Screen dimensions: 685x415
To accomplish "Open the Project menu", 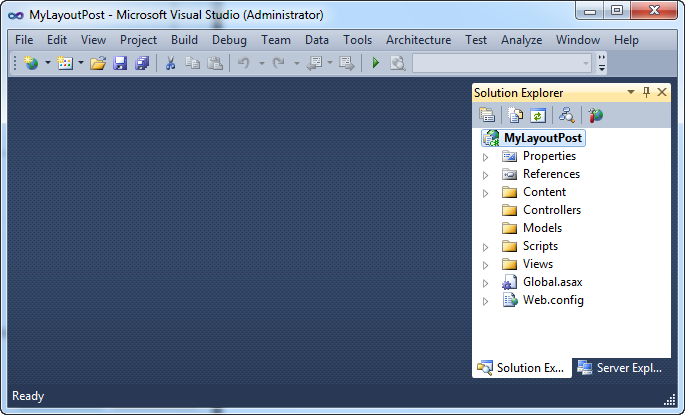I will pyautogui.click(x=138, y=40).
